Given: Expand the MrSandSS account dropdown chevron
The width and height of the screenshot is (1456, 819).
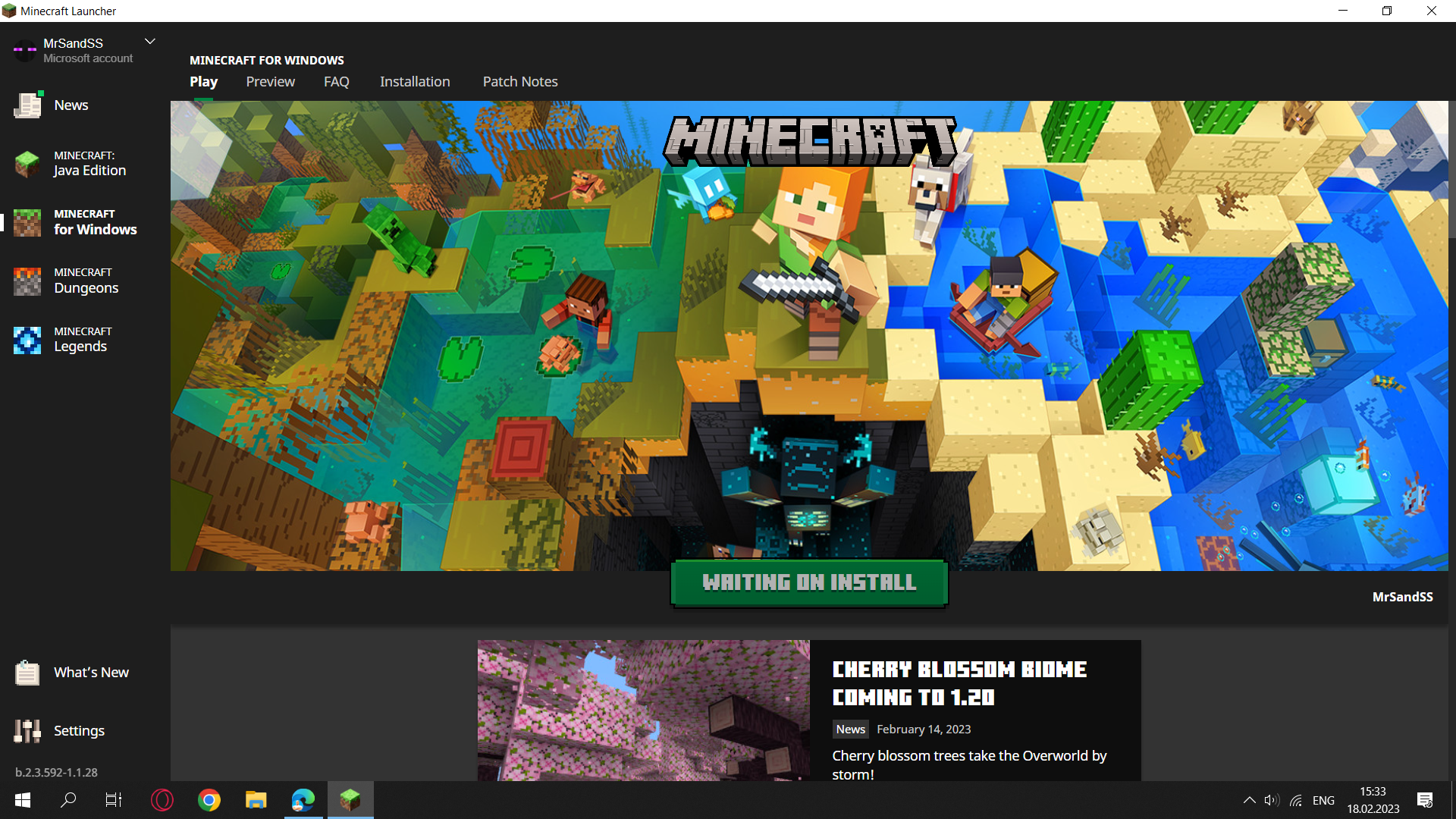Looking at the screenshot, I should pos(150,42).
